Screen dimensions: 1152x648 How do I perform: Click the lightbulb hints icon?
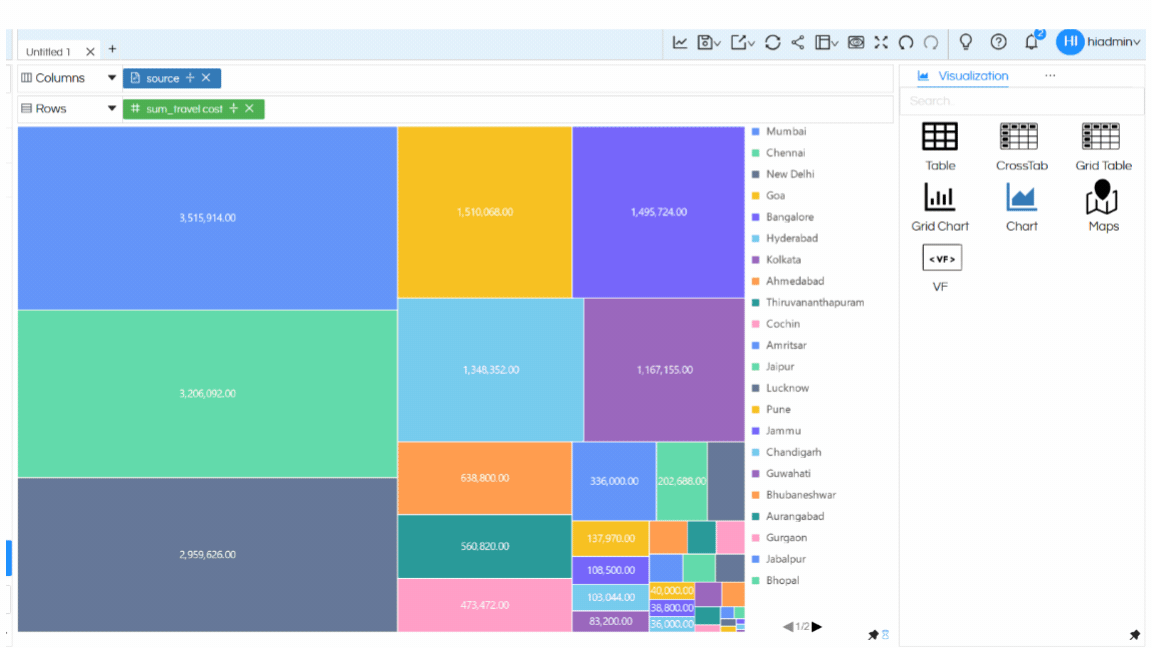tap(966, 42)
